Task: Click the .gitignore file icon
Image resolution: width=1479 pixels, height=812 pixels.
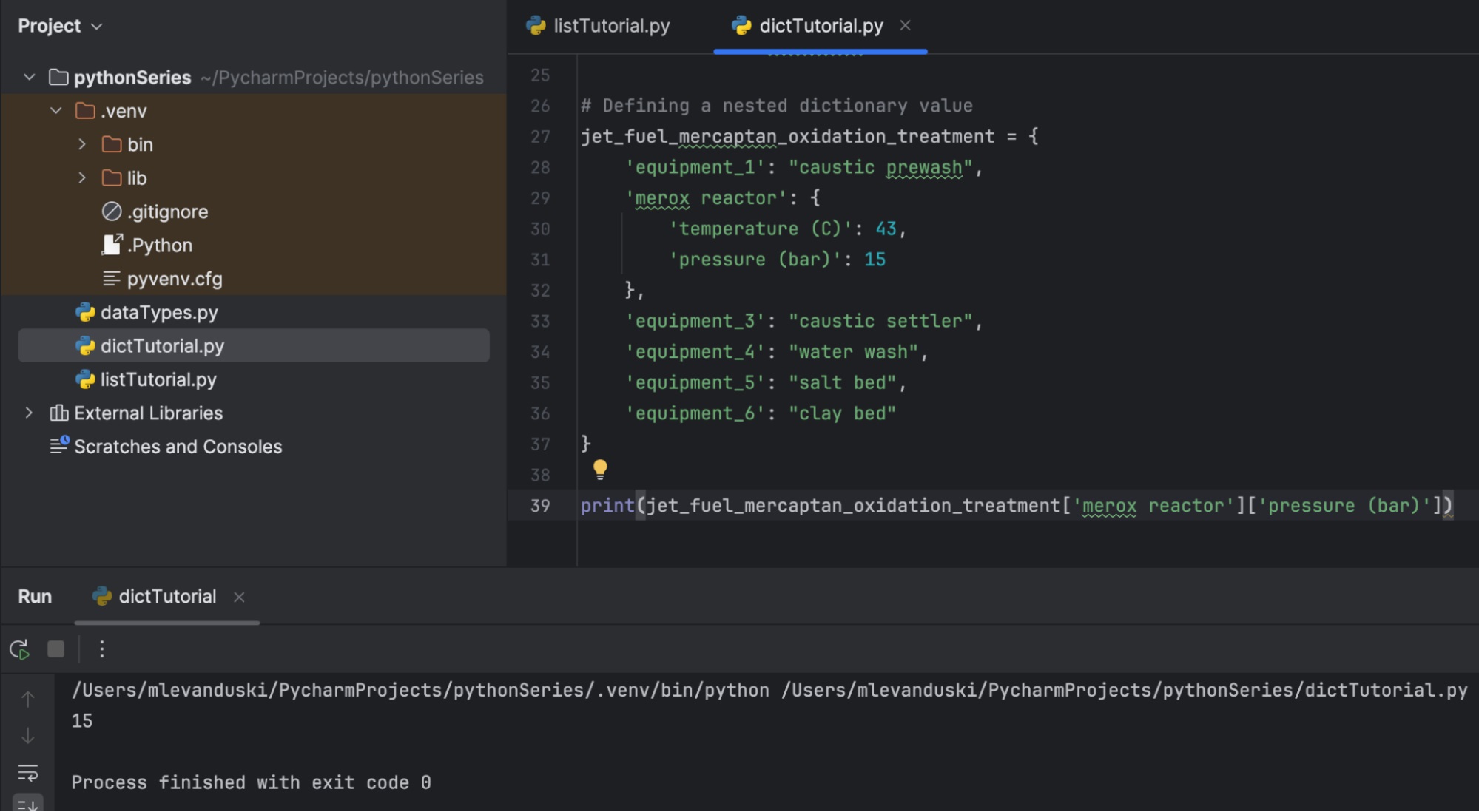Action: (x=112, y=212)
